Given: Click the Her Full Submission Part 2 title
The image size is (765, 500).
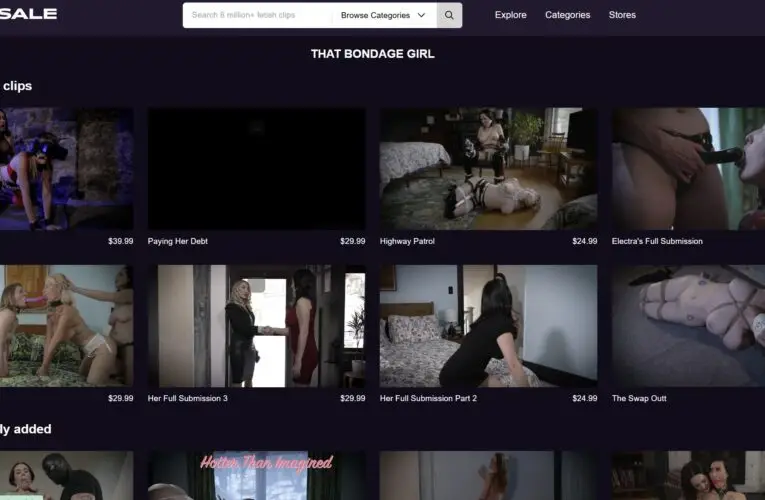Looking at the screenshot, I should [428, 398].
